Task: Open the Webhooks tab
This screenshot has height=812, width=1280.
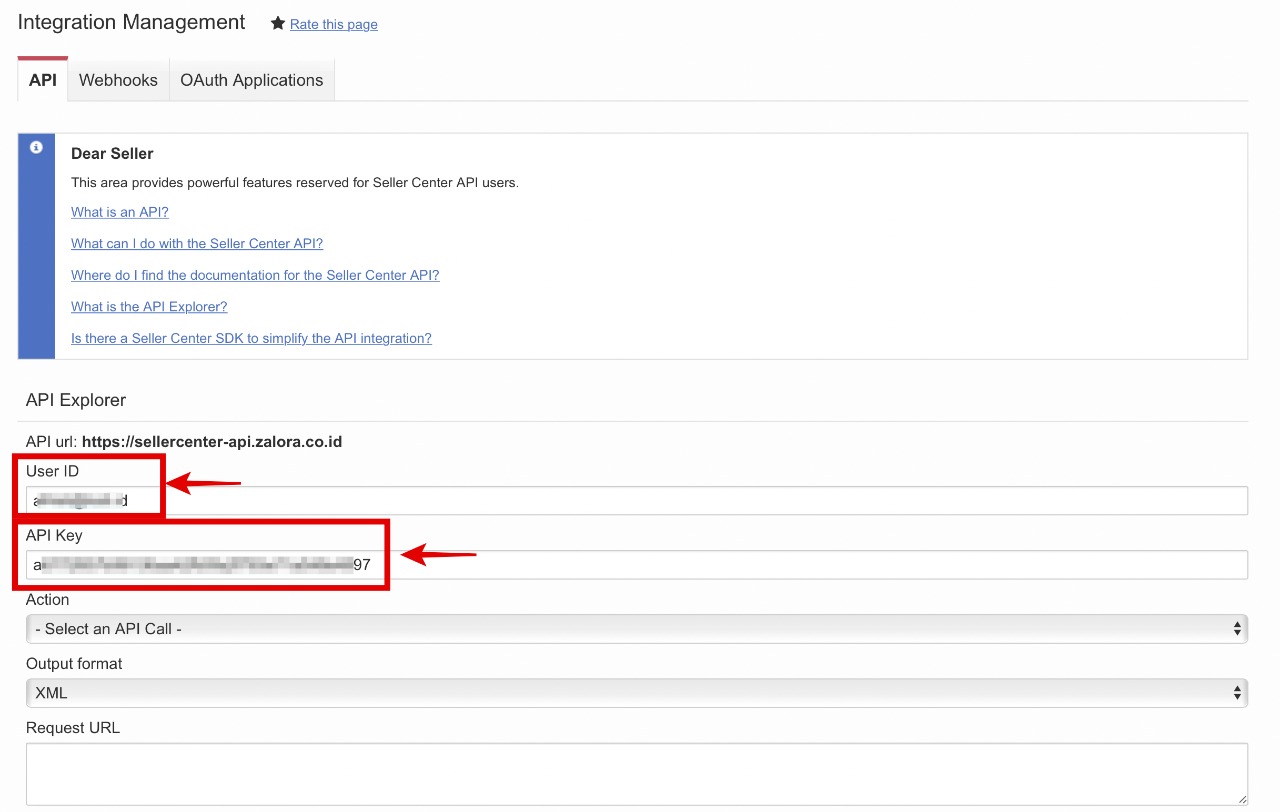Action: coord(118,80)
